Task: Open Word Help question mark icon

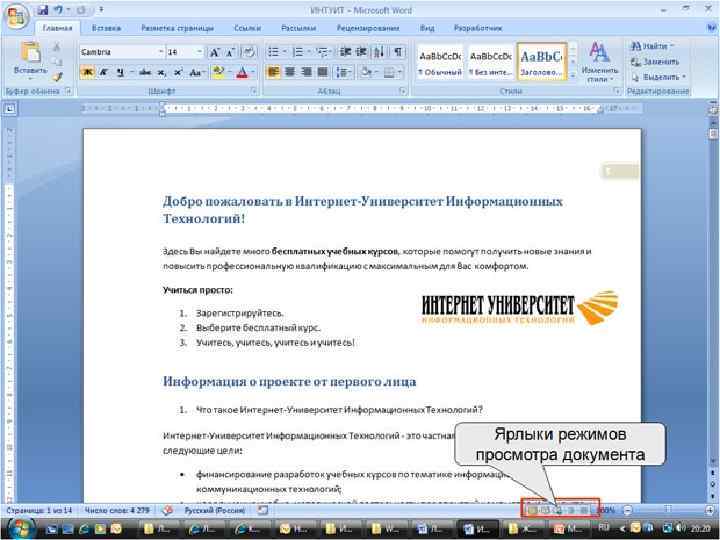Action: click(712, 28)
